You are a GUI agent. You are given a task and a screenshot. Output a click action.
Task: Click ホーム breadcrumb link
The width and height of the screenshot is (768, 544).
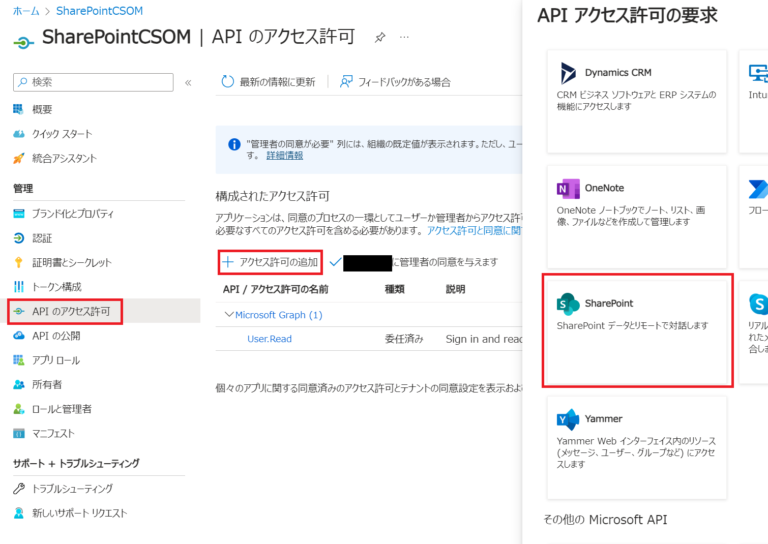[26, 11]
